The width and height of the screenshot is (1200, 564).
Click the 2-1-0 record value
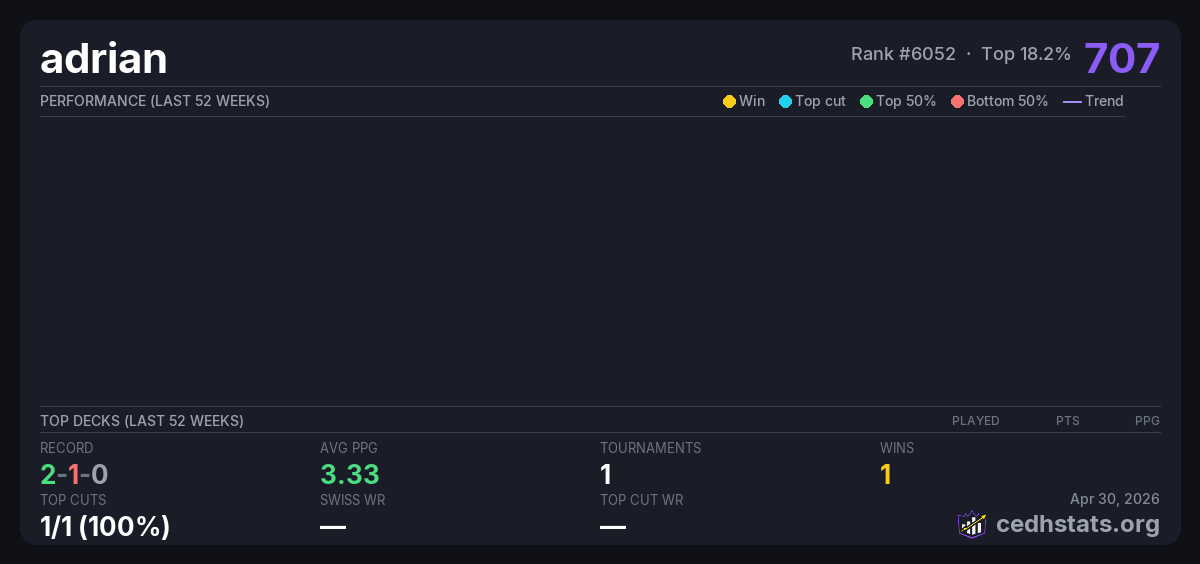pyautogui.click(x=74, y=474)
